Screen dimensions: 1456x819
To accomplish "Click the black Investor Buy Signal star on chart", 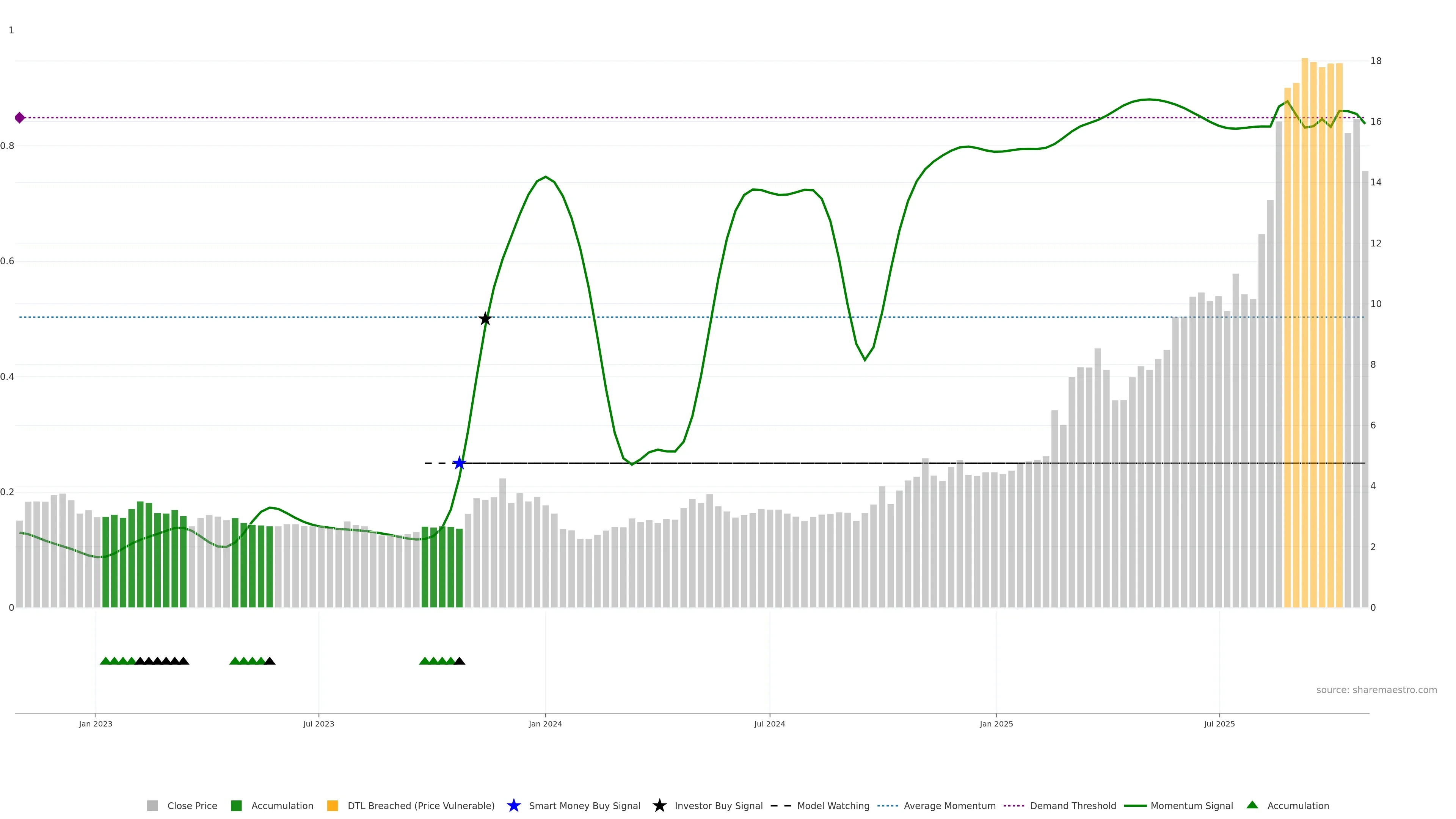I will 485,319.
